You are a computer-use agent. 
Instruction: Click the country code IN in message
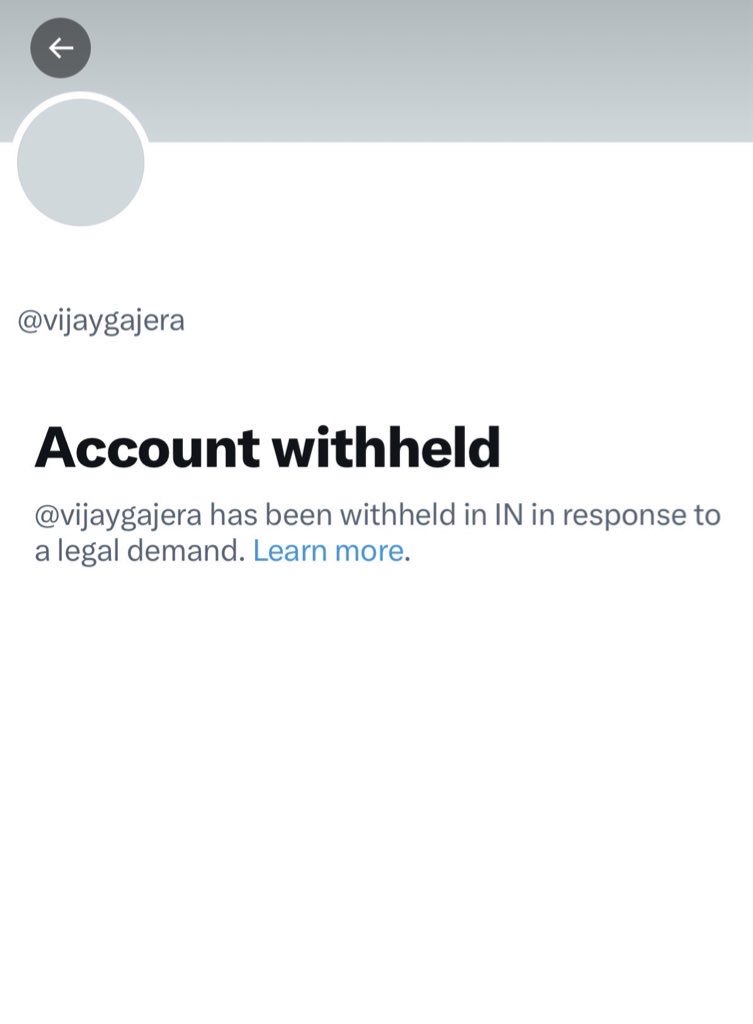509,515
